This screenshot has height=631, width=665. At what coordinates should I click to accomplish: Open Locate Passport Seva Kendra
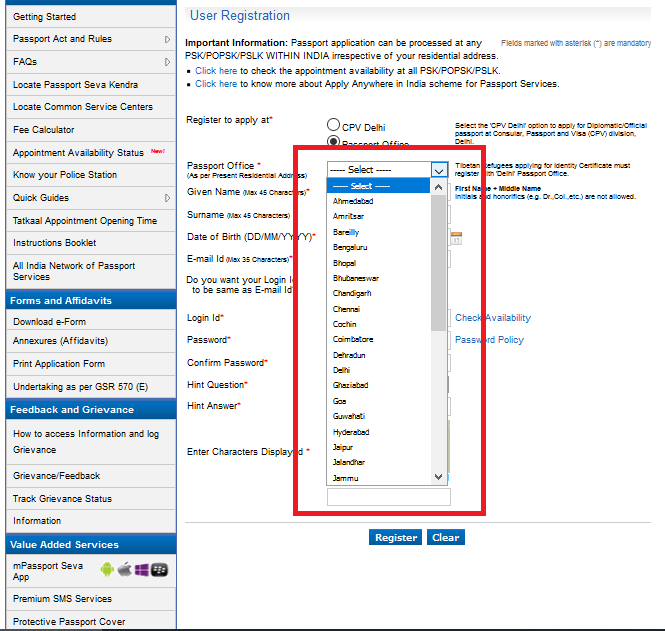coord(91,85)
